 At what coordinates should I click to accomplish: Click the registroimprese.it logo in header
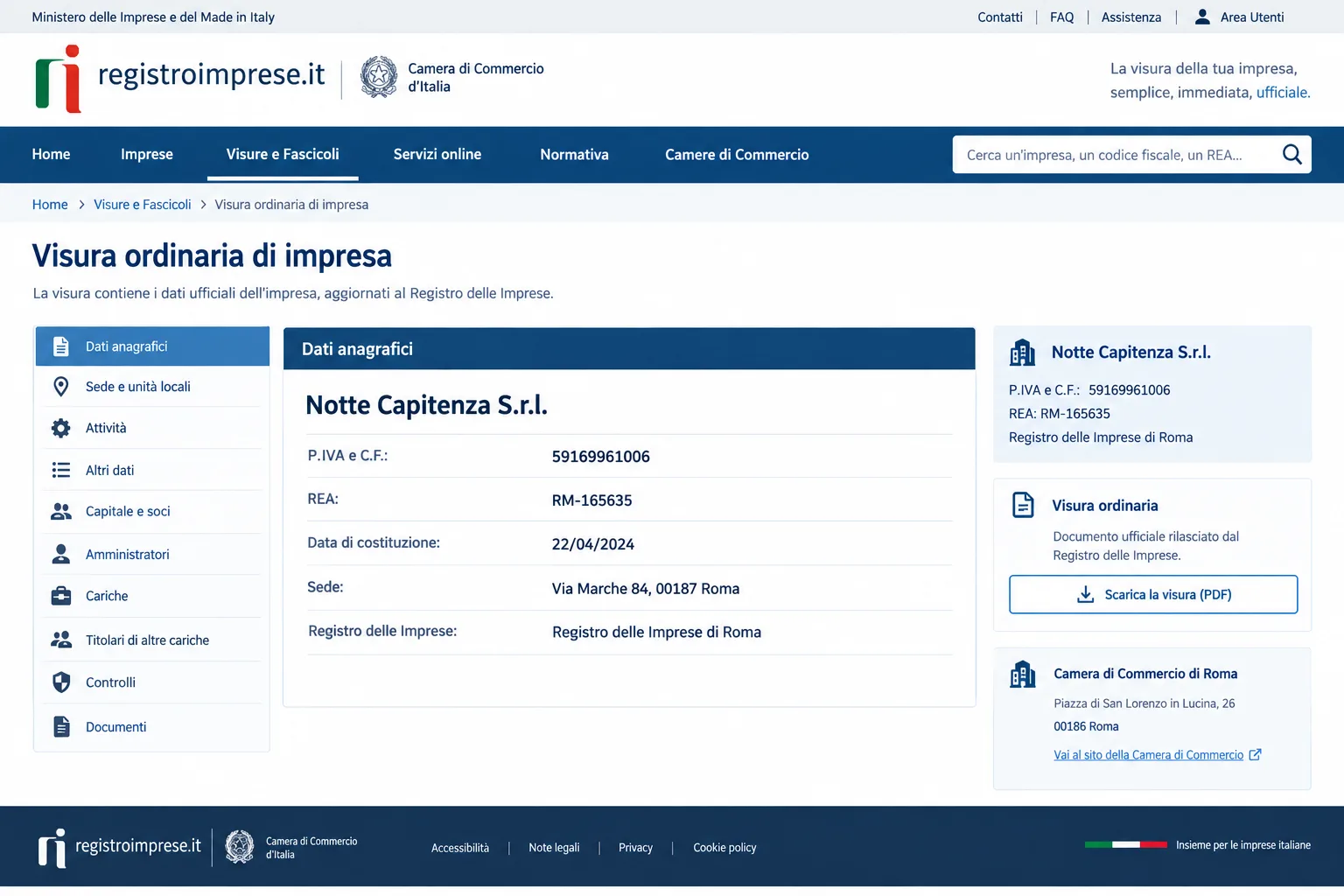point(179,78)
